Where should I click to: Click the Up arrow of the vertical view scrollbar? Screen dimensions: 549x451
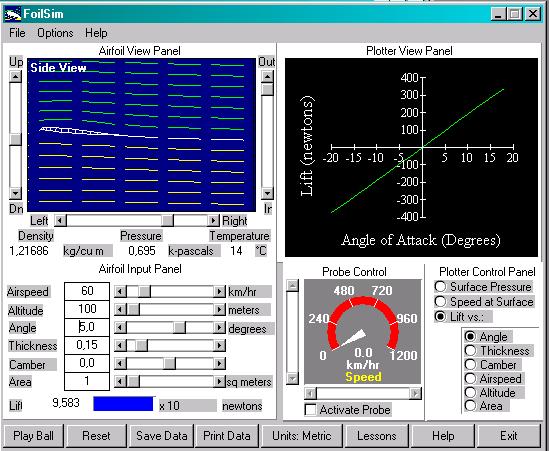[15, 77]
